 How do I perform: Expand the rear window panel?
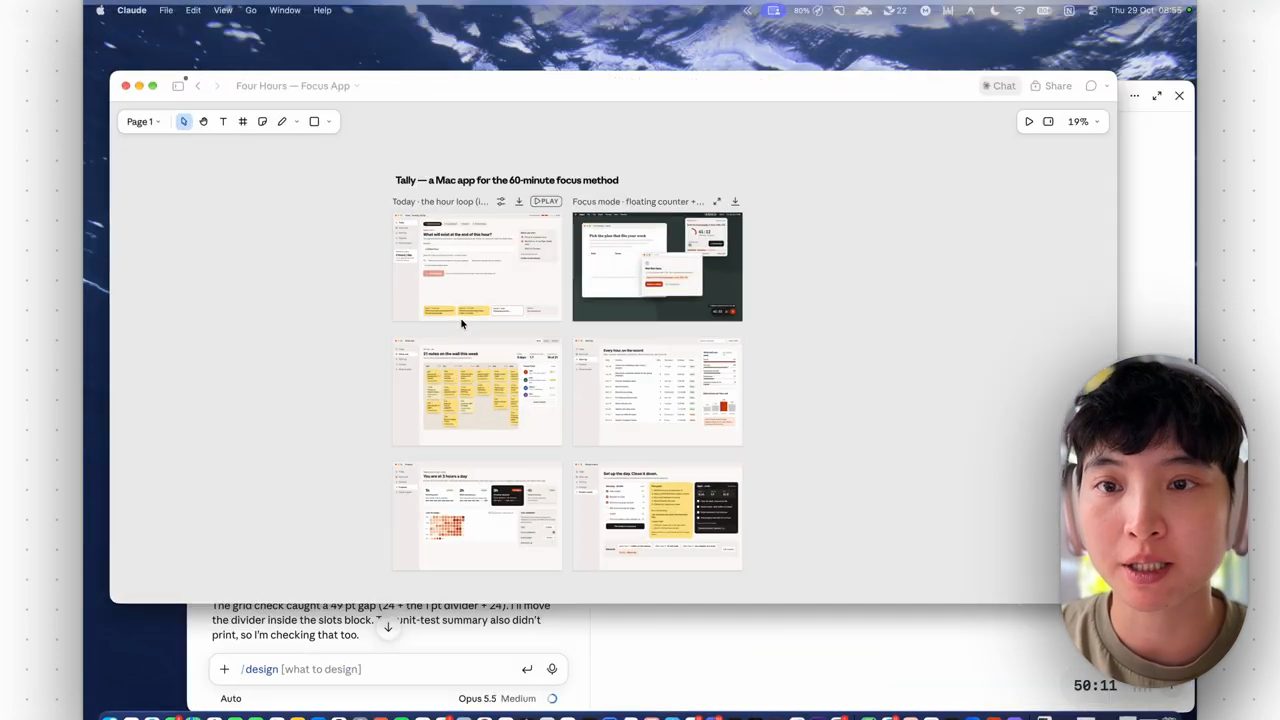point(1157,96)
